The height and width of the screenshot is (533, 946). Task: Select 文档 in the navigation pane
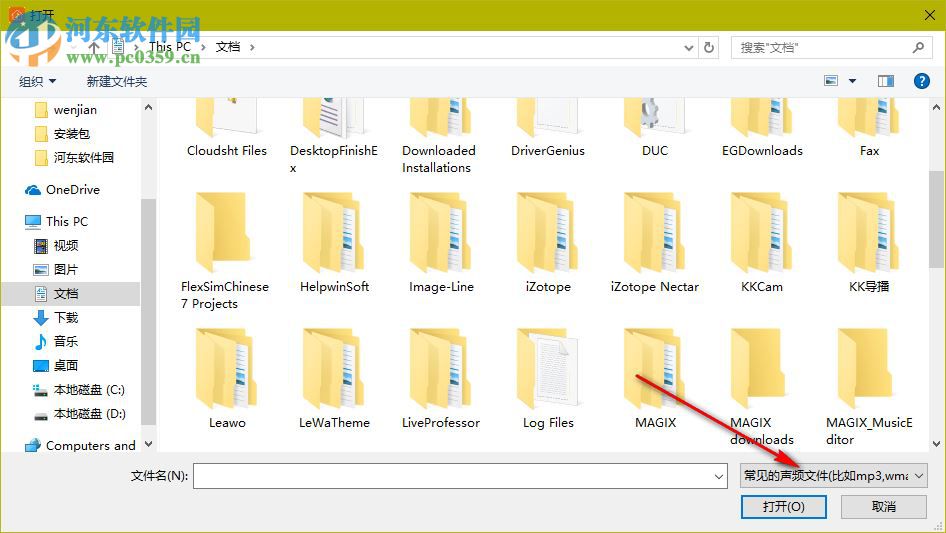71,294
